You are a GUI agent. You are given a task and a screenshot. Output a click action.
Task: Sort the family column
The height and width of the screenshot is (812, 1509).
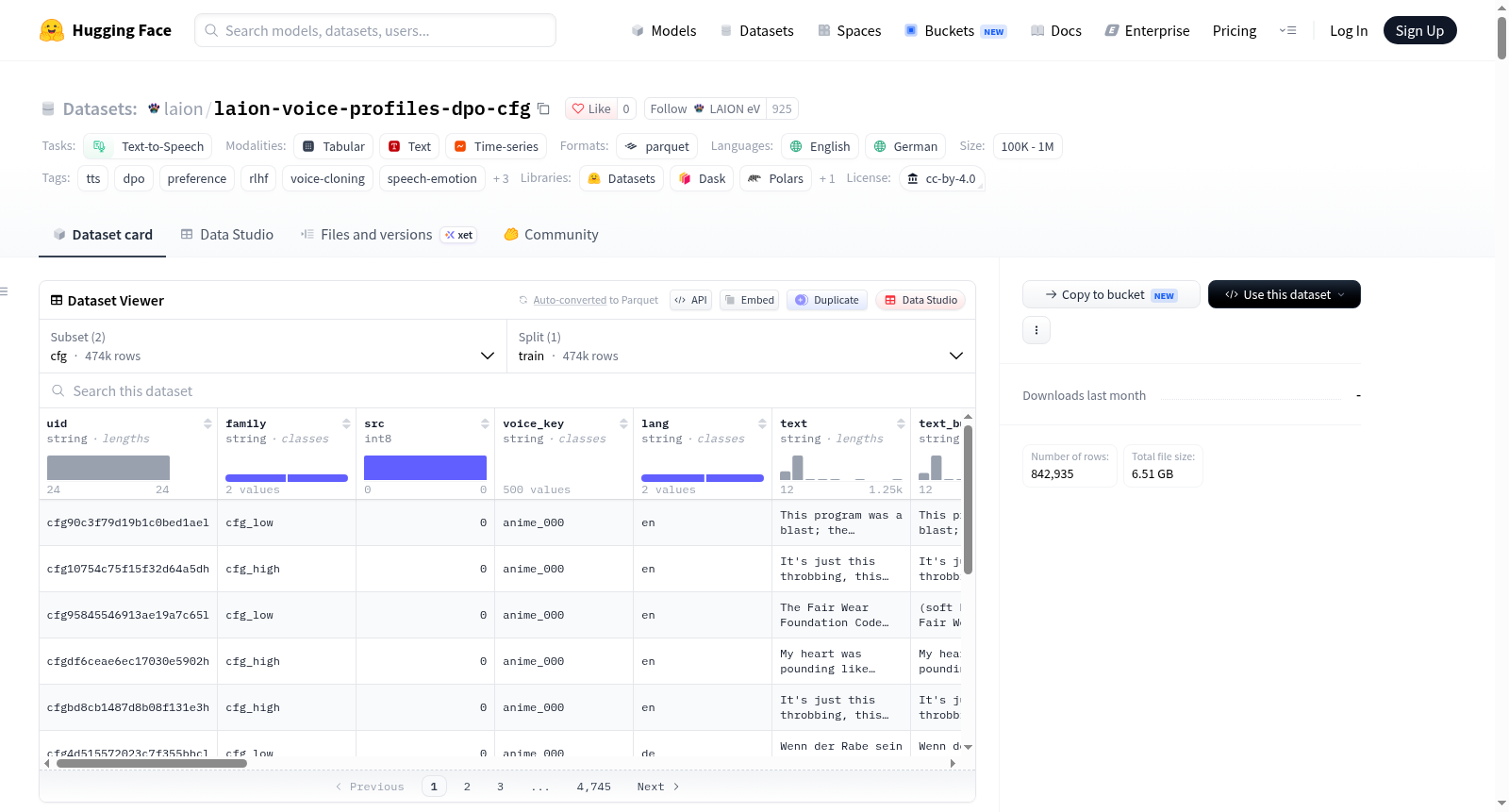346,423
